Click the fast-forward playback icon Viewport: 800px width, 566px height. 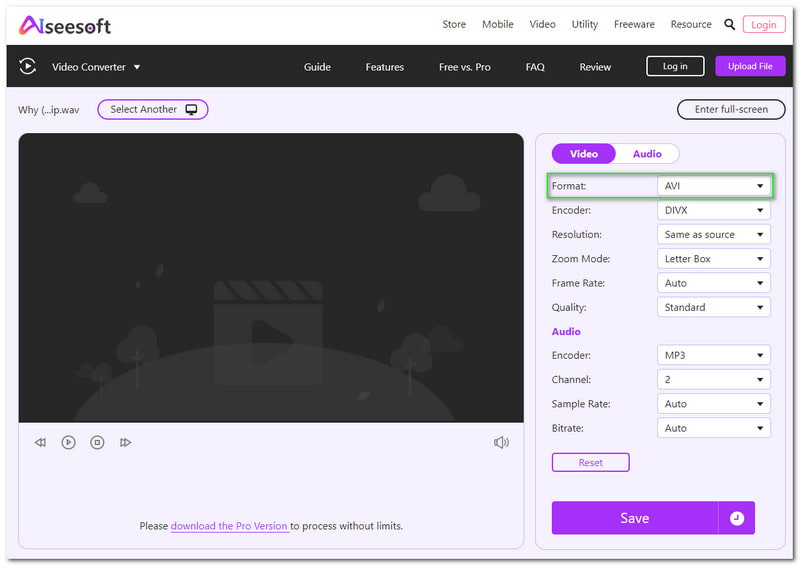coord(126,442)
